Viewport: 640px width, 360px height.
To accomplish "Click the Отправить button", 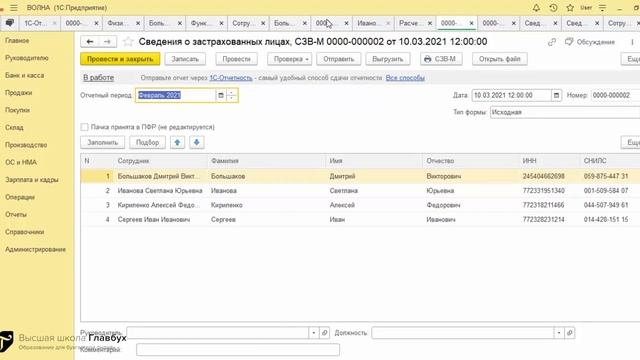I will 338,59.
